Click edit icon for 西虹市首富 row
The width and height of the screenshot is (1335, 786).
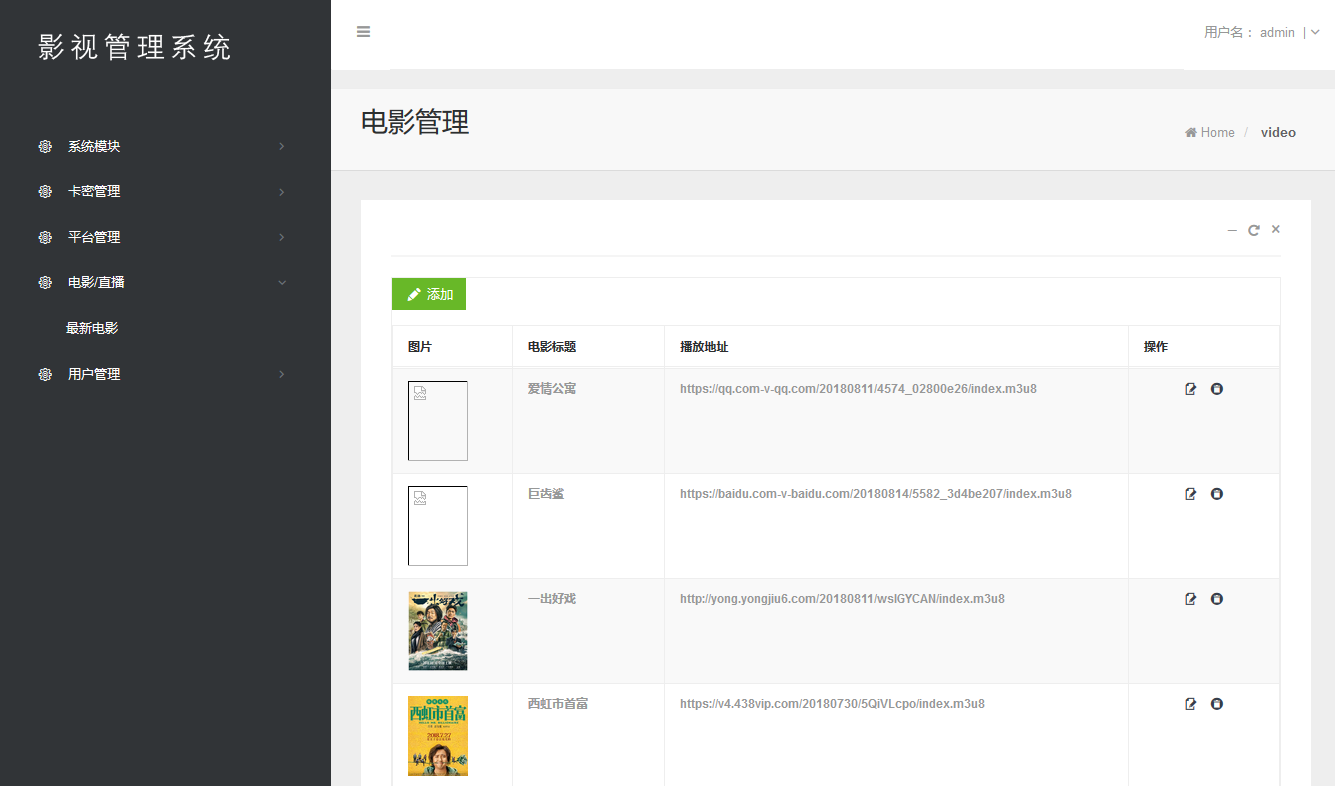click(1190, 704)
